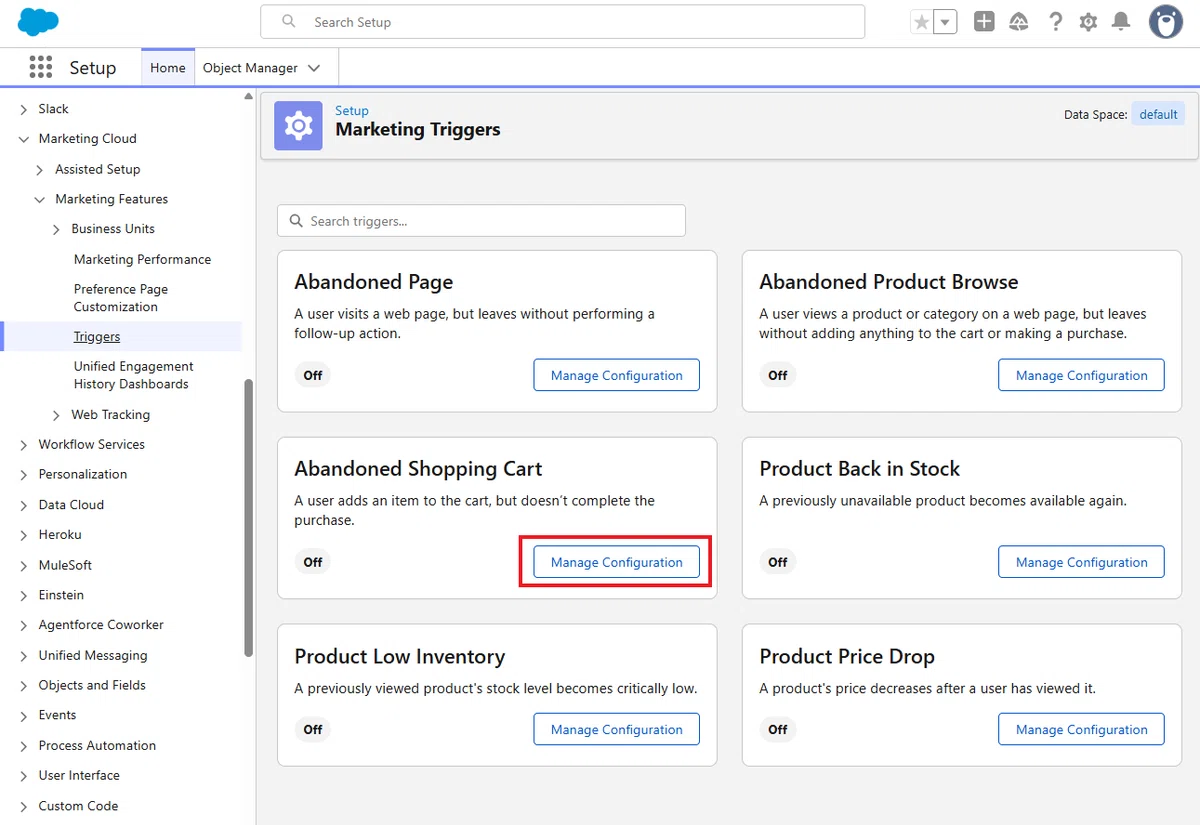Focus the Search Setup field
Viewport: 1200px width, 825px height.
(x=562, y=21)
